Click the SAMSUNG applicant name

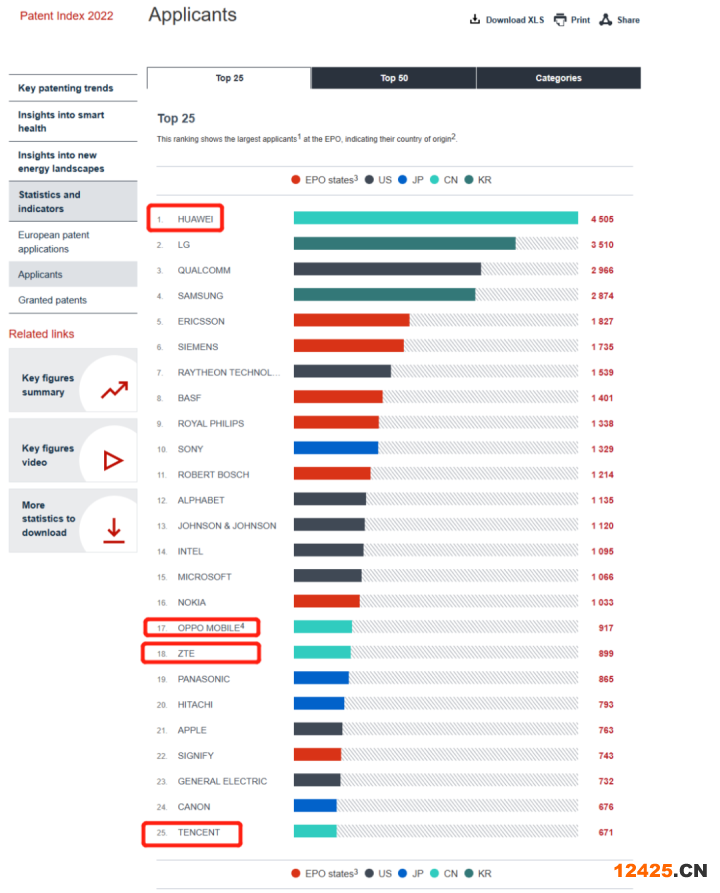(x=201, y=296)
